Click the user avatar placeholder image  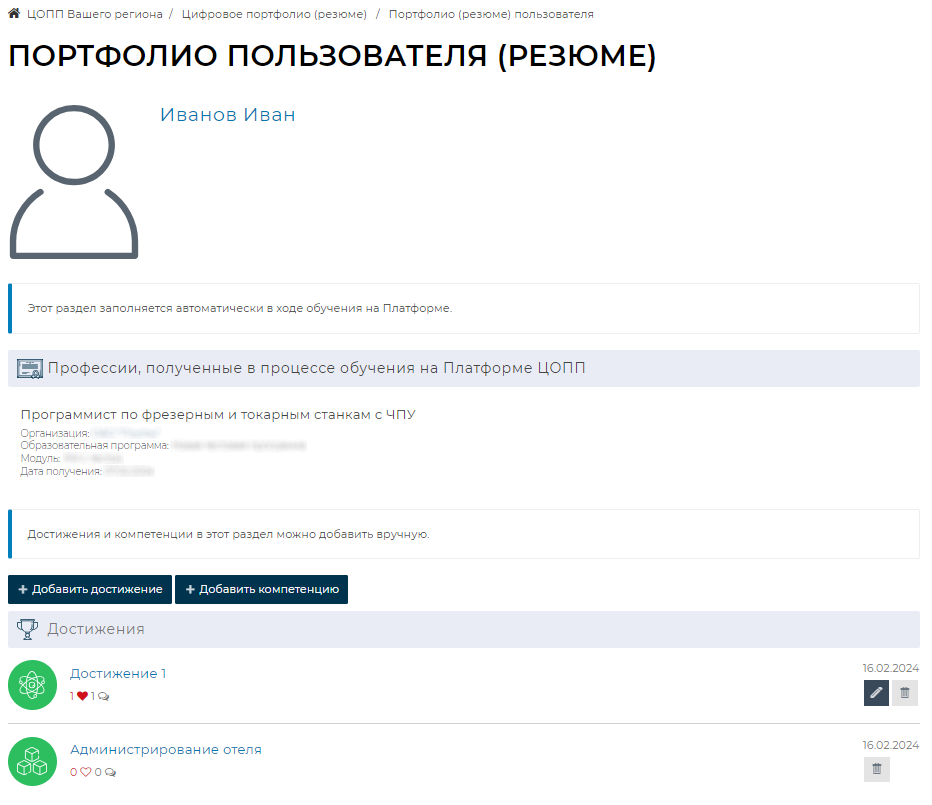coord(74,181)
